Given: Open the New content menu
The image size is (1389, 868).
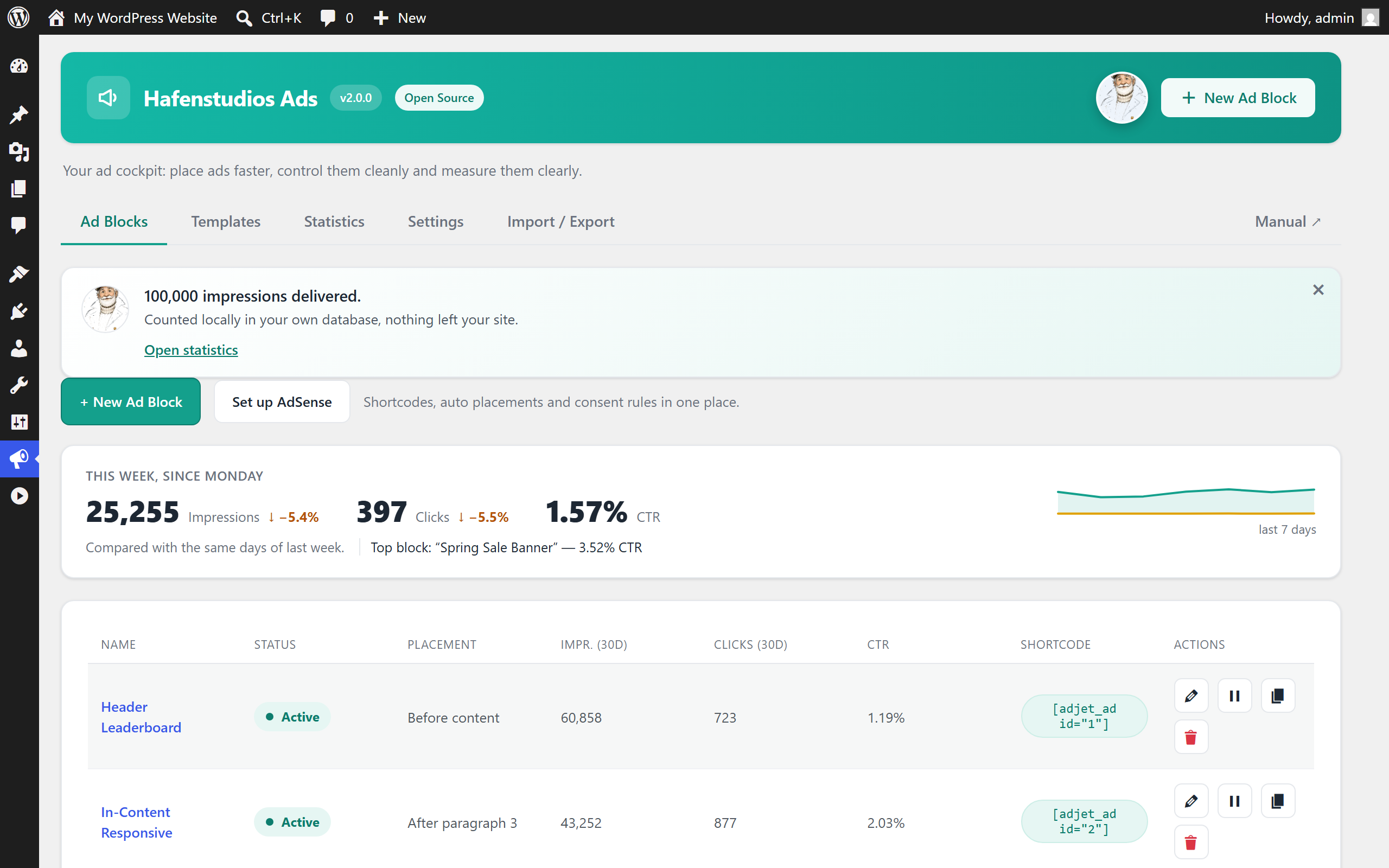Looking at the screenshot, I should 399,18.
